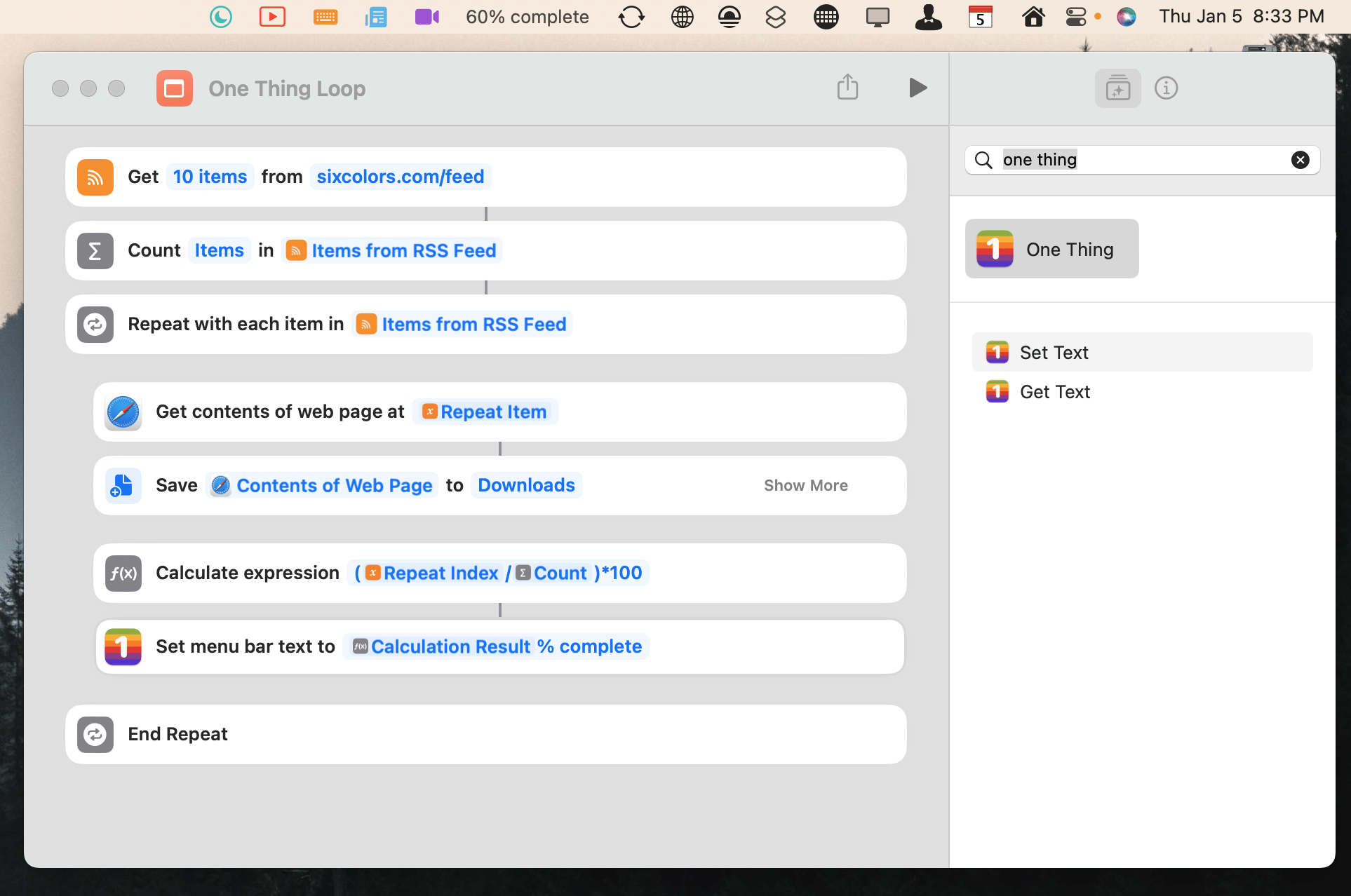Open the orange keyboard menu bar icon
The height and width of the screenshot is (896, 1351).
(325, 17)
